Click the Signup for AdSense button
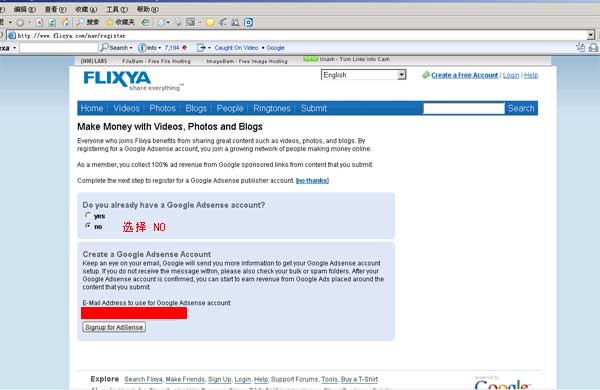The height and width of the screenshot is (390, 600). (114, 327)
